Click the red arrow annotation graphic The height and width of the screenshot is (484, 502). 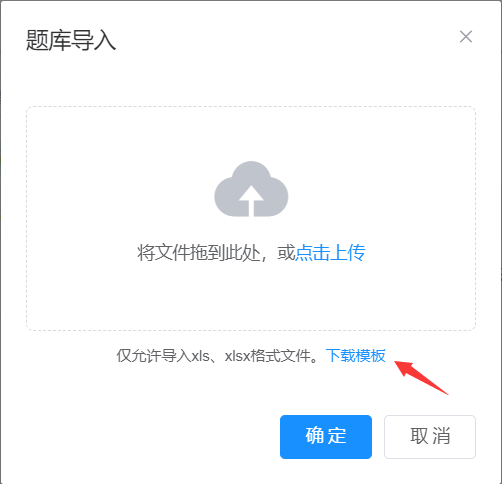(x=421, y=377)
